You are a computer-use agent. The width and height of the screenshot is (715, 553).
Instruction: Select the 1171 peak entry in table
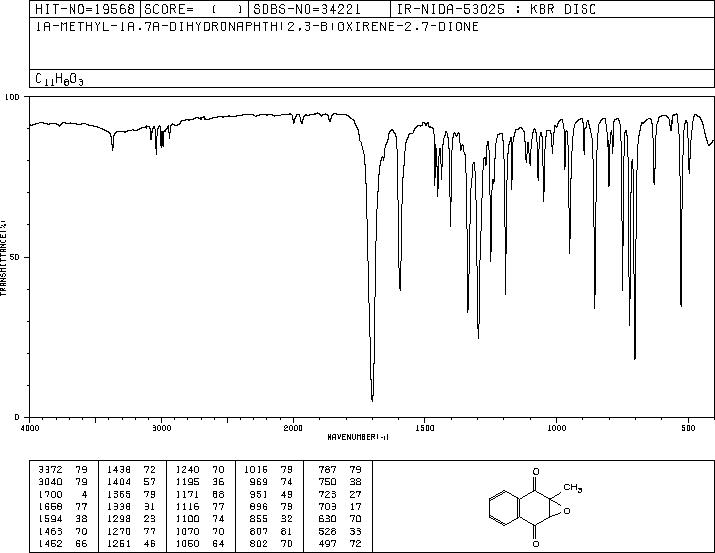point(200,494)
